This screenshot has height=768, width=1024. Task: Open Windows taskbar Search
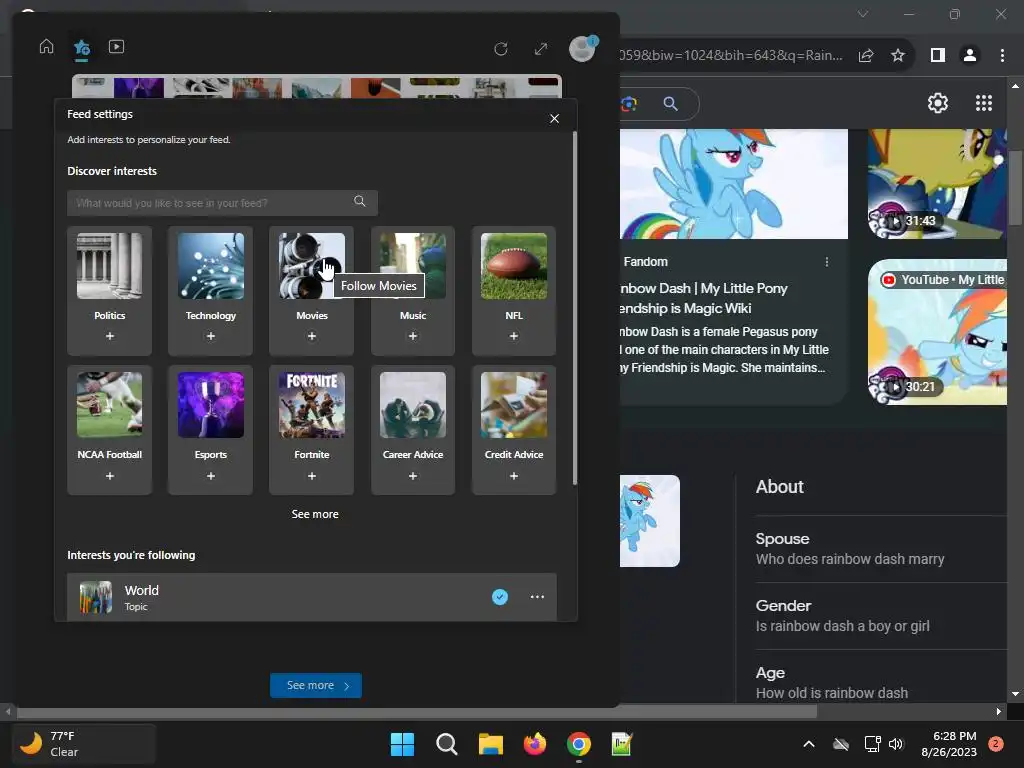[447, 744]
